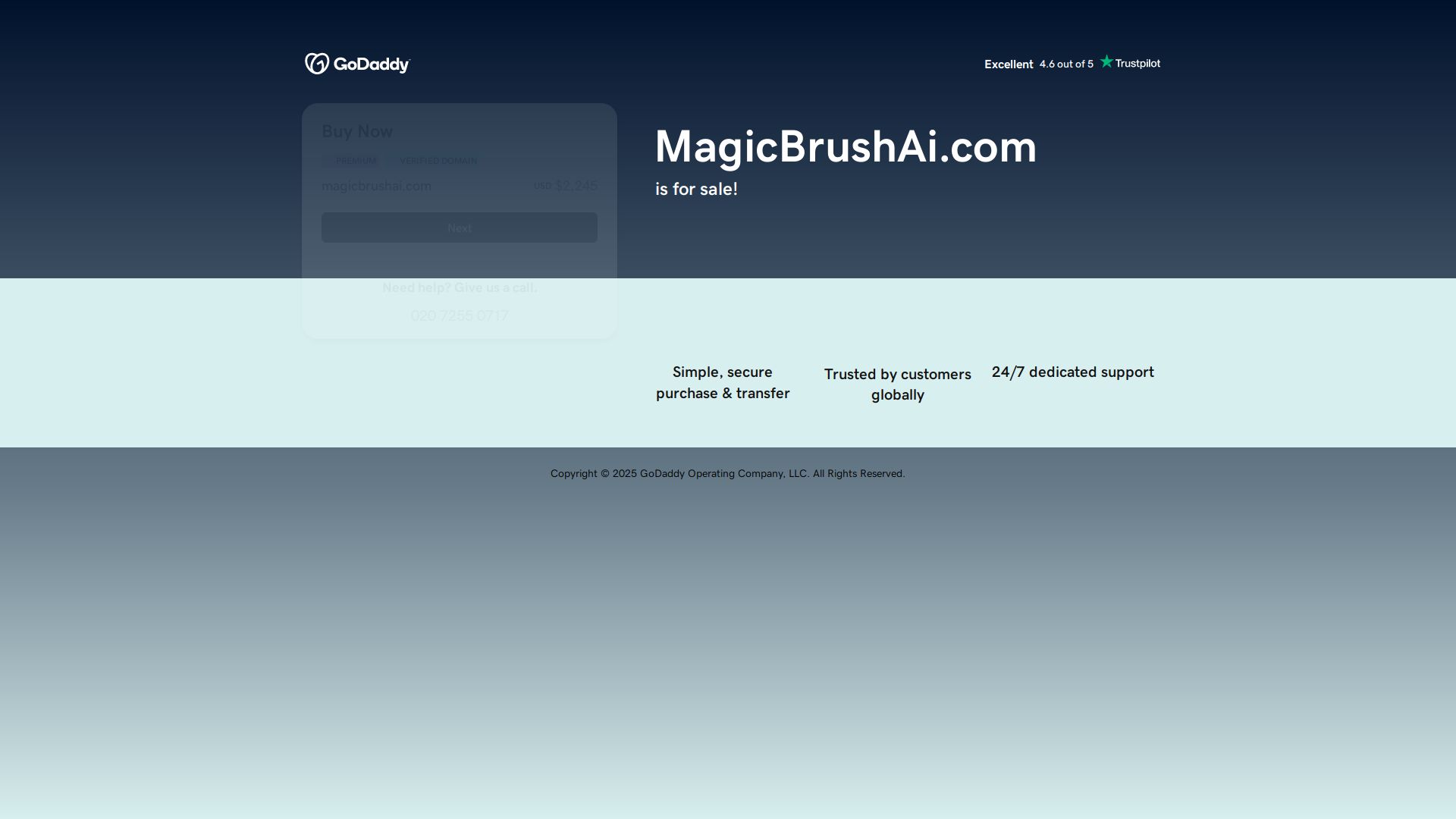The width and height of the screenshot is (1456, 819).
Task: Click '24/7 dedicated support' text
Action: click(1073, 372)
